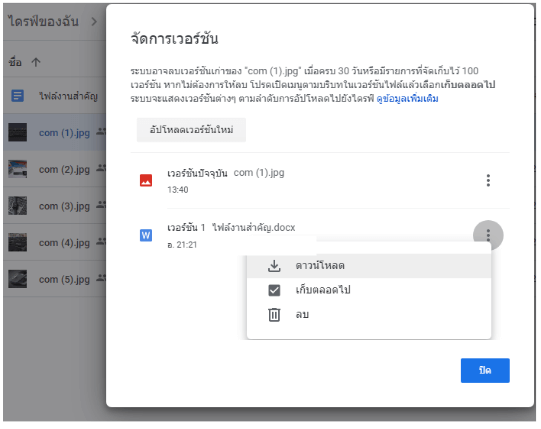The height and width of the screenshot is (429, 541).
Task: Click the อัปโหลดเวอร์ชันใหม่ button
Action: (x=191, y=130)
